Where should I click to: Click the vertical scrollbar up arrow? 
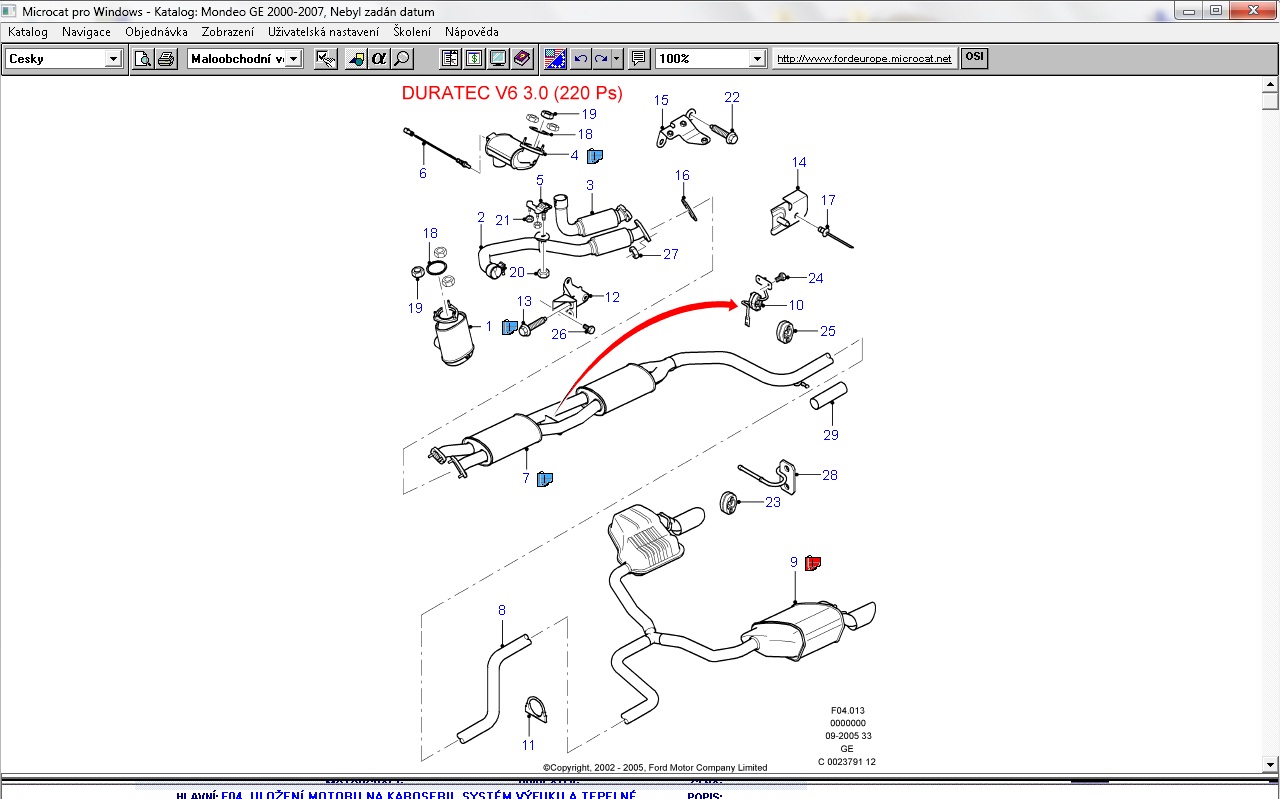coord(1270,85)
